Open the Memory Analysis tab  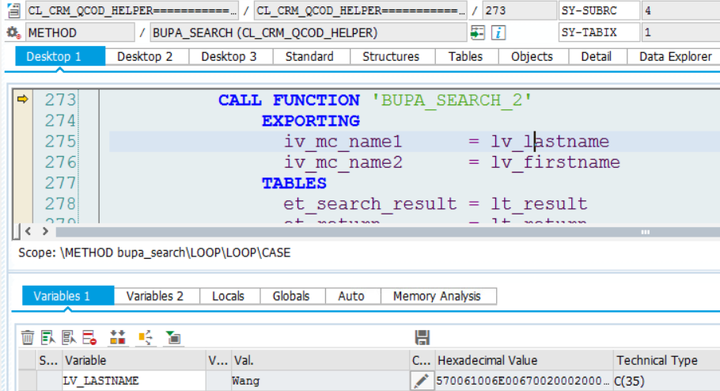[x=437, y=296]
